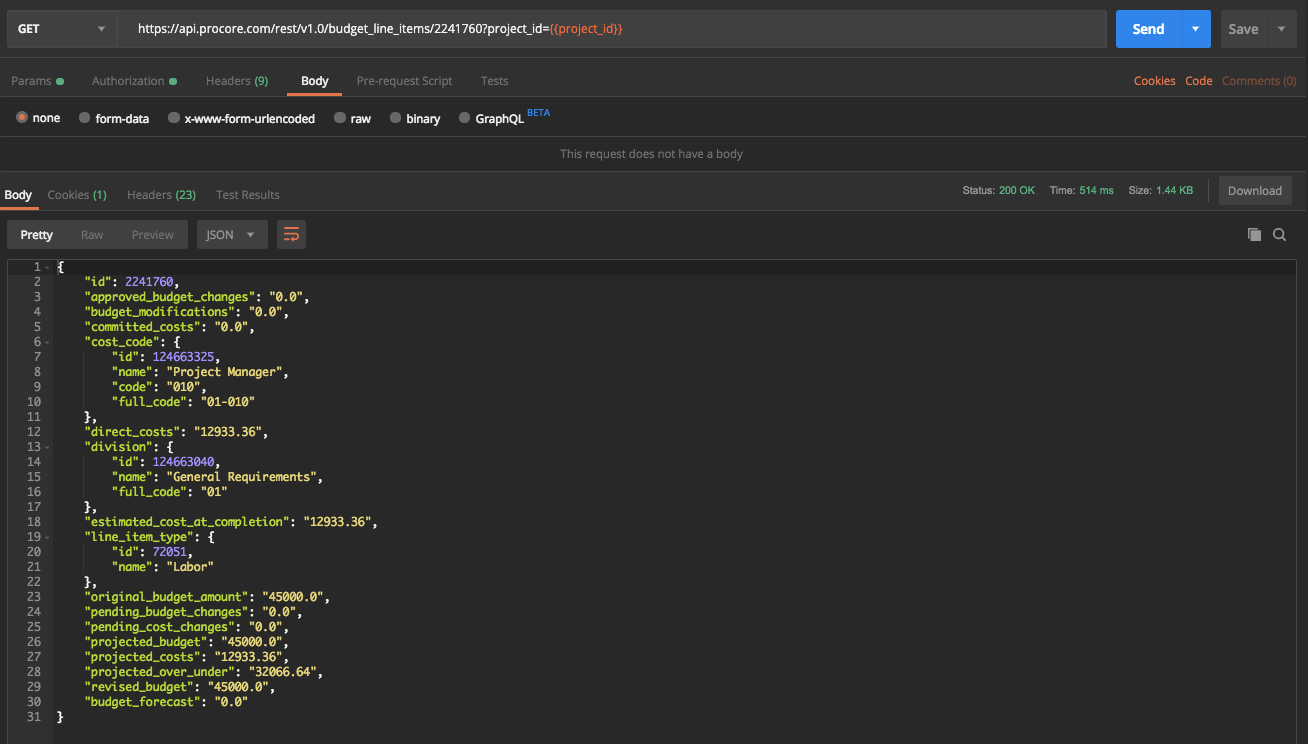
Task: Click the wrap lines icon
Action: point(291,235)
